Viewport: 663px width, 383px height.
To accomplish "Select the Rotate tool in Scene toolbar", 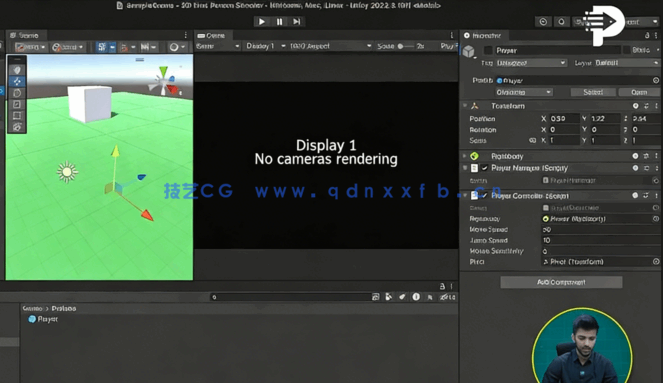I will click(x=17, y=93).
